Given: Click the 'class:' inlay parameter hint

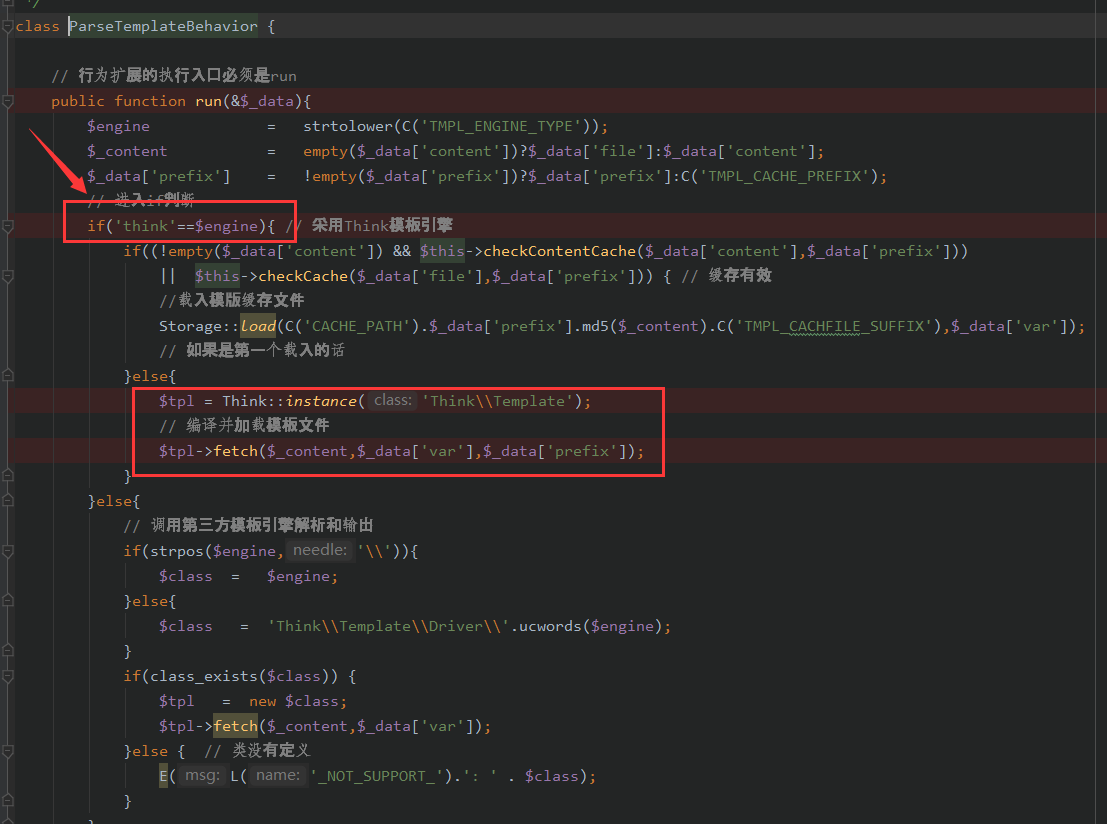Looking at the screenshot, I should click(392, 401).
